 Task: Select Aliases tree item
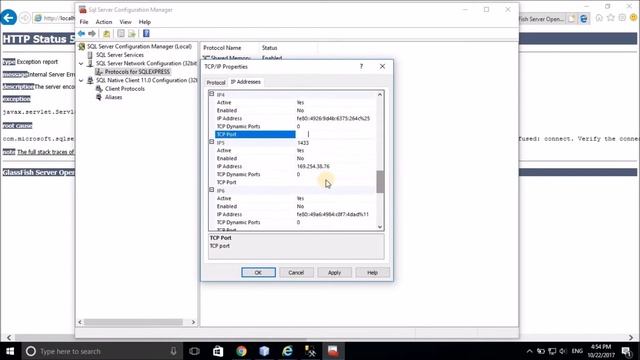[113, 97]
